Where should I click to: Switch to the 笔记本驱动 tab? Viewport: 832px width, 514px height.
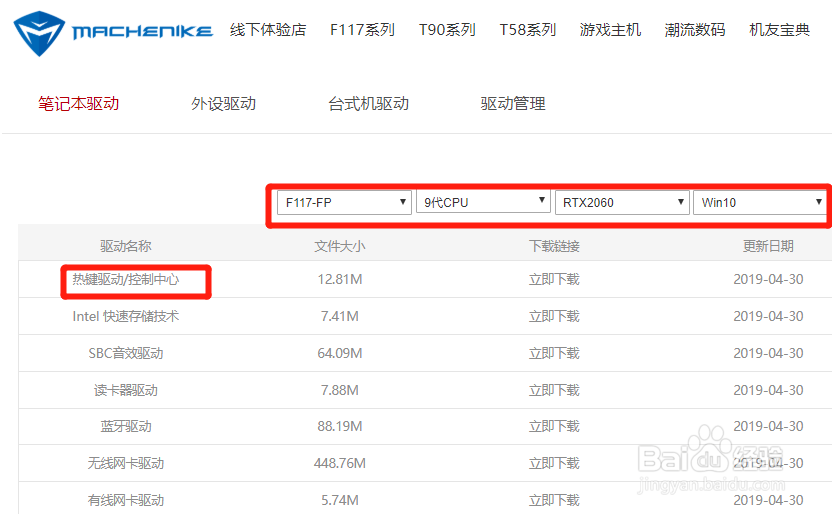tap(79, 103)
